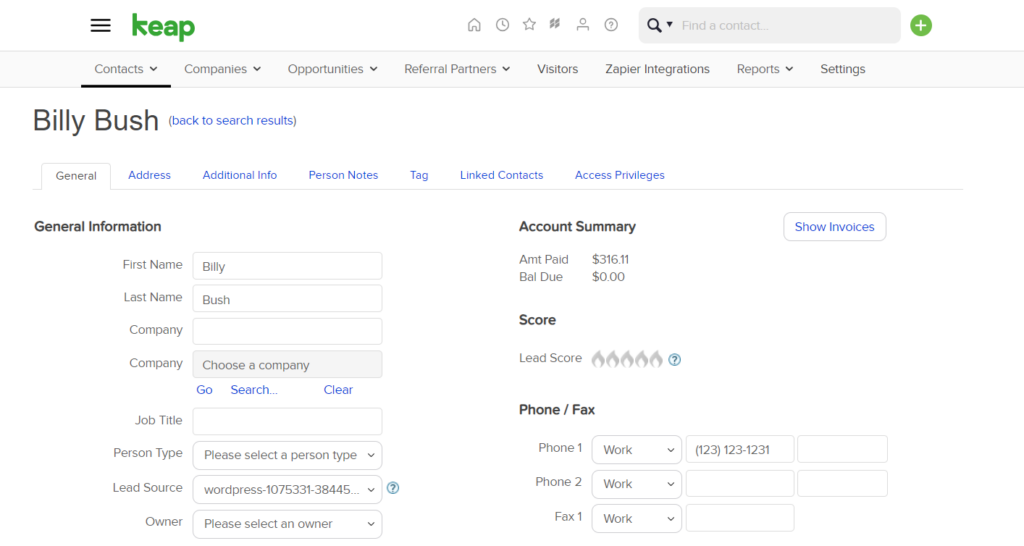Click the Phone 2 extension field

[842, 484]
